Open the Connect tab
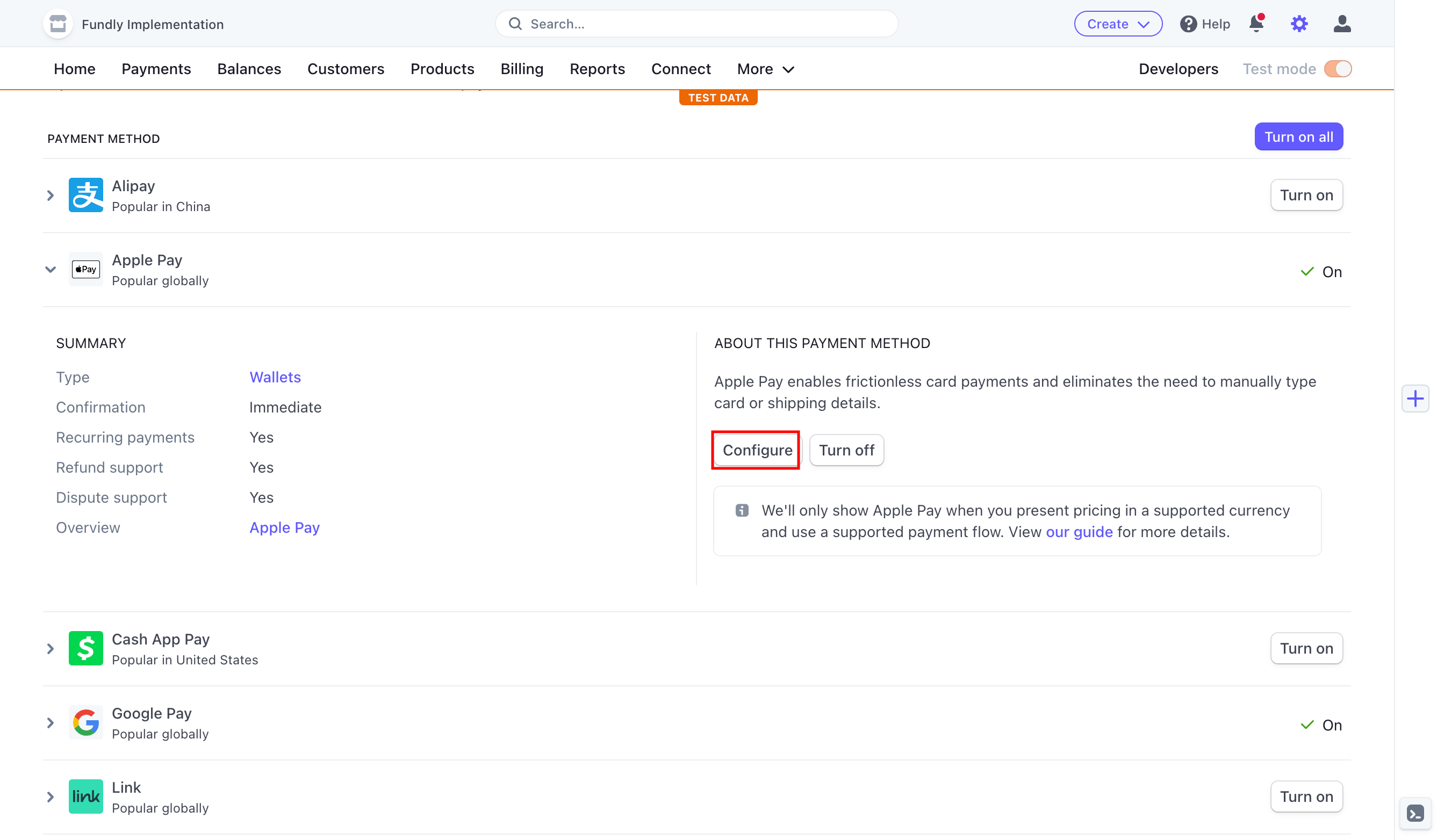The width and height of the screenshot is (1437, 840). 681,69
